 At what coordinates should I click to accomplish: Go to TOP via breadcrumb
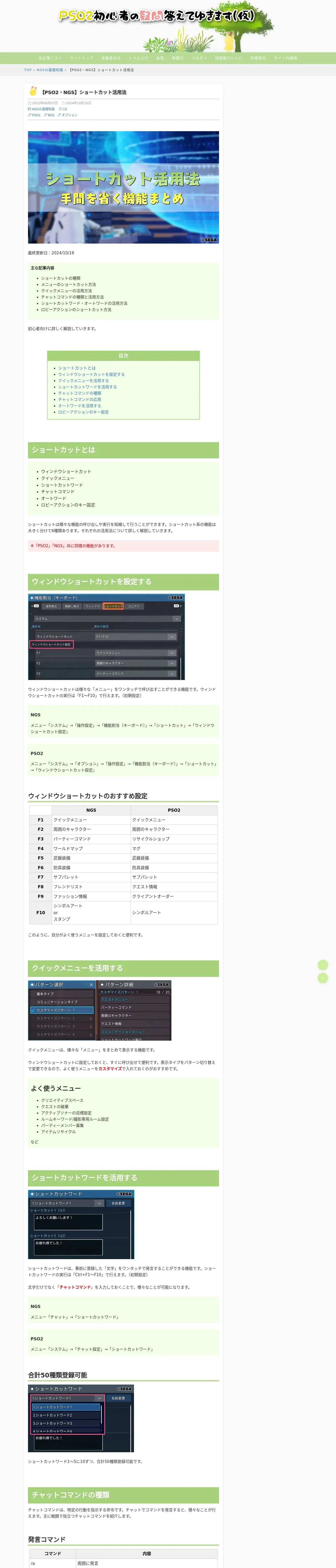click(27, 70)
